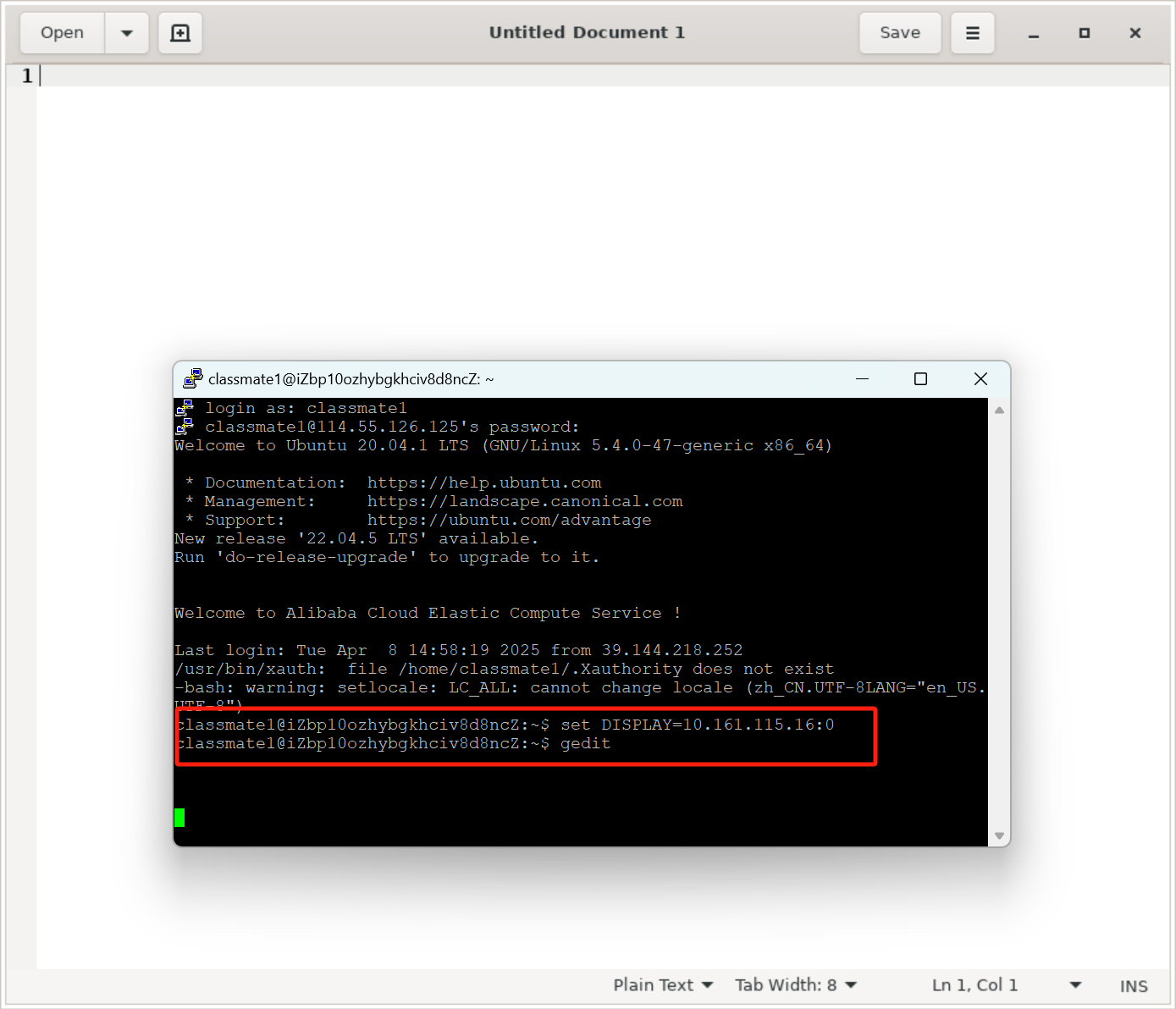Minimize the PuTTY terminal window
The height and width of the screenshot is (1009, 1176).
pyautogui.click(x=862, y=379)
